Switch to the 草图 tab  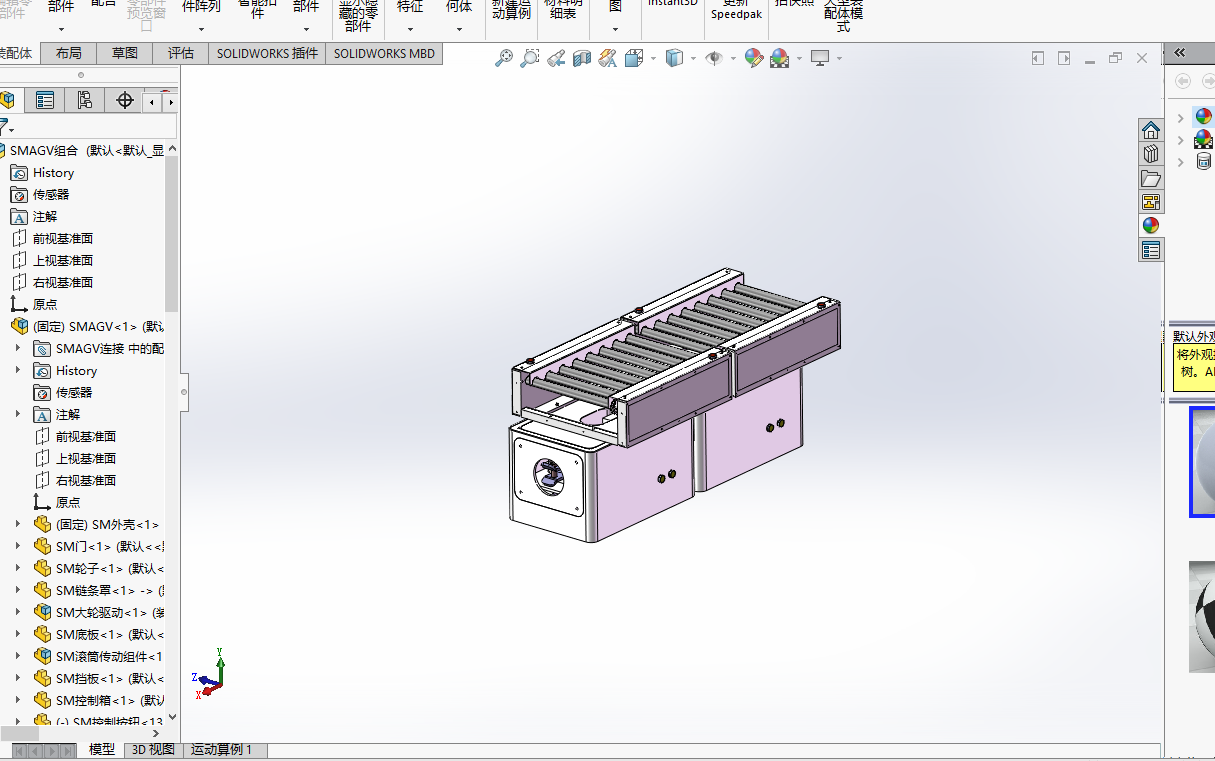(125, 53)
